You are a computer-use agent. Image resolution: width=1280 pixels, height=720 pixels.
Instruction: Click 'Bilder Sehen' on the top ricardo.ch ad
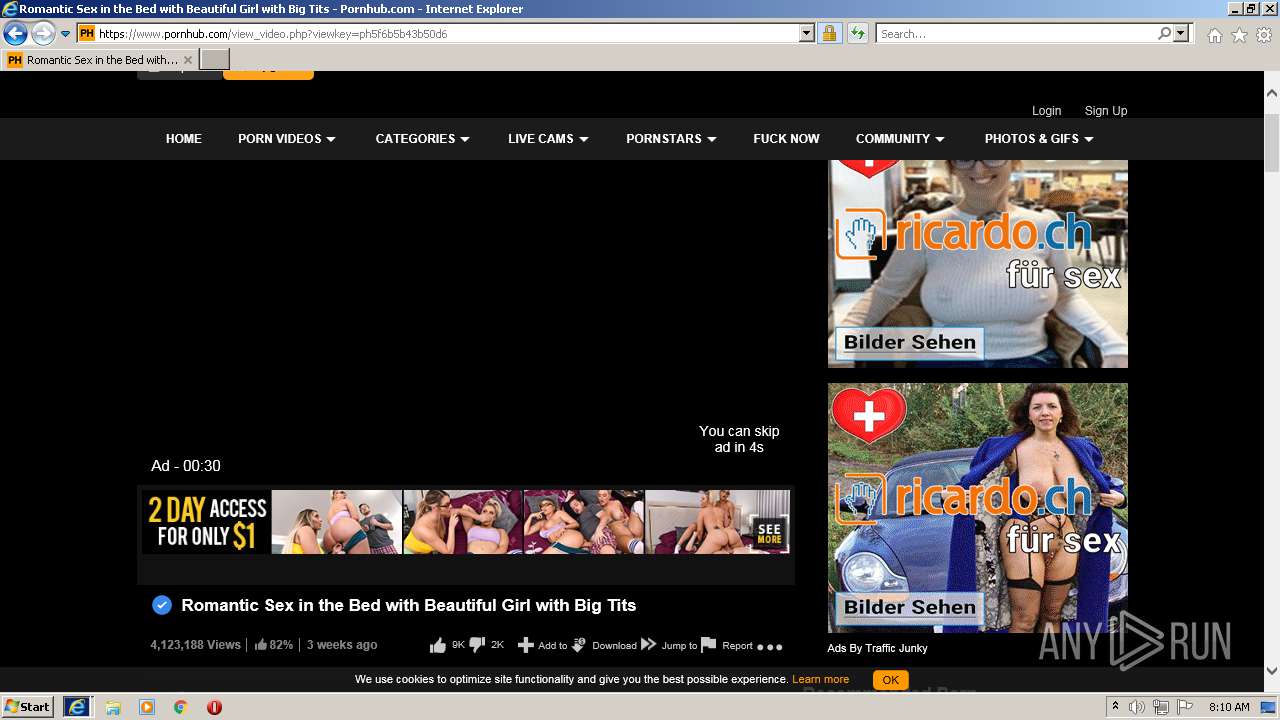[x=909, y=343]
